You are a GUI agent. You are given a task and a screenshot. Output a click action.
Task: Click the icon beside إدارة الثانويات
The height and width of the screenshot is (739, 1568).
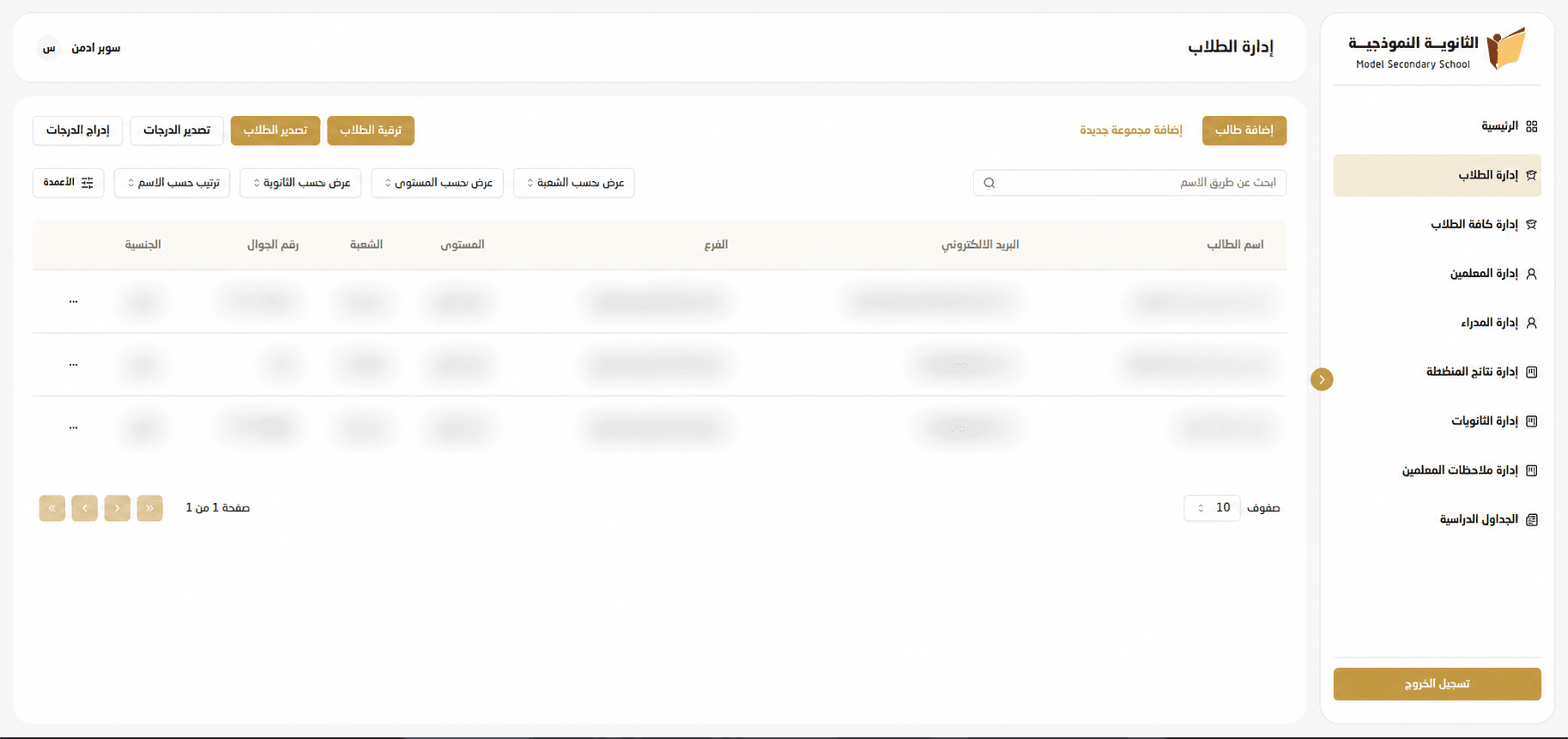tap(1532, 421)
